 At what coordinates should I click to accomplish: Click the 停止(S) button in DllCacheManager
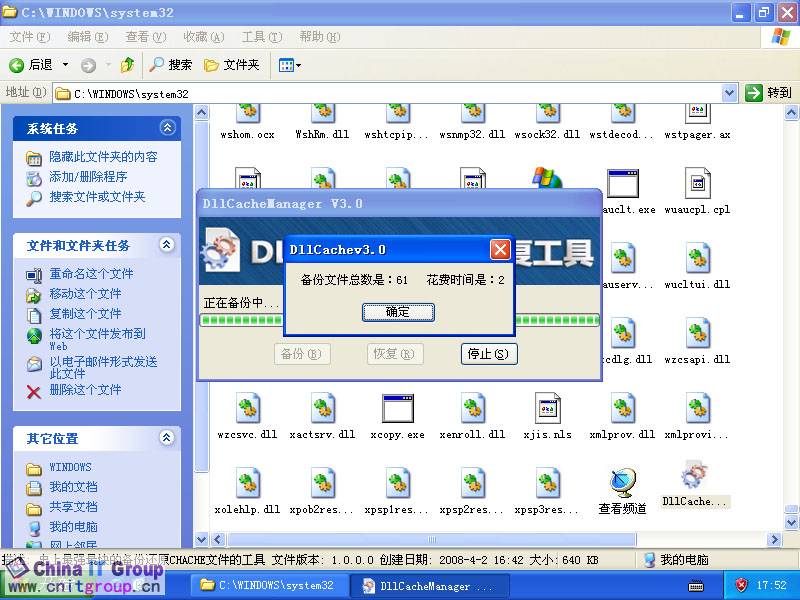[489, 354]
